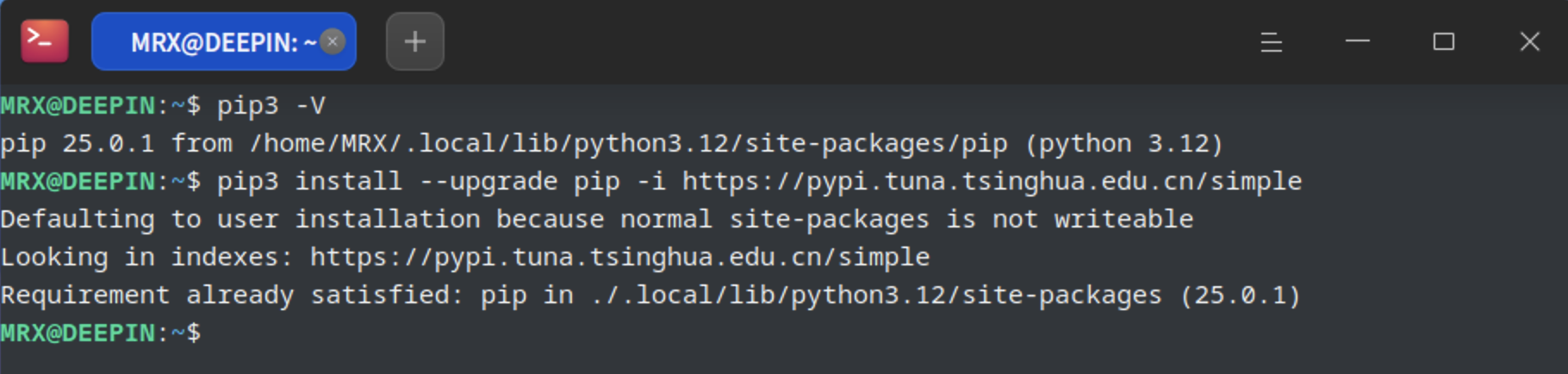The height and width of the screenshot is (374, 1568).
Task: Close the MRX@DEEPIN tab
Action: pyautogui.click(x=333, y=41)
